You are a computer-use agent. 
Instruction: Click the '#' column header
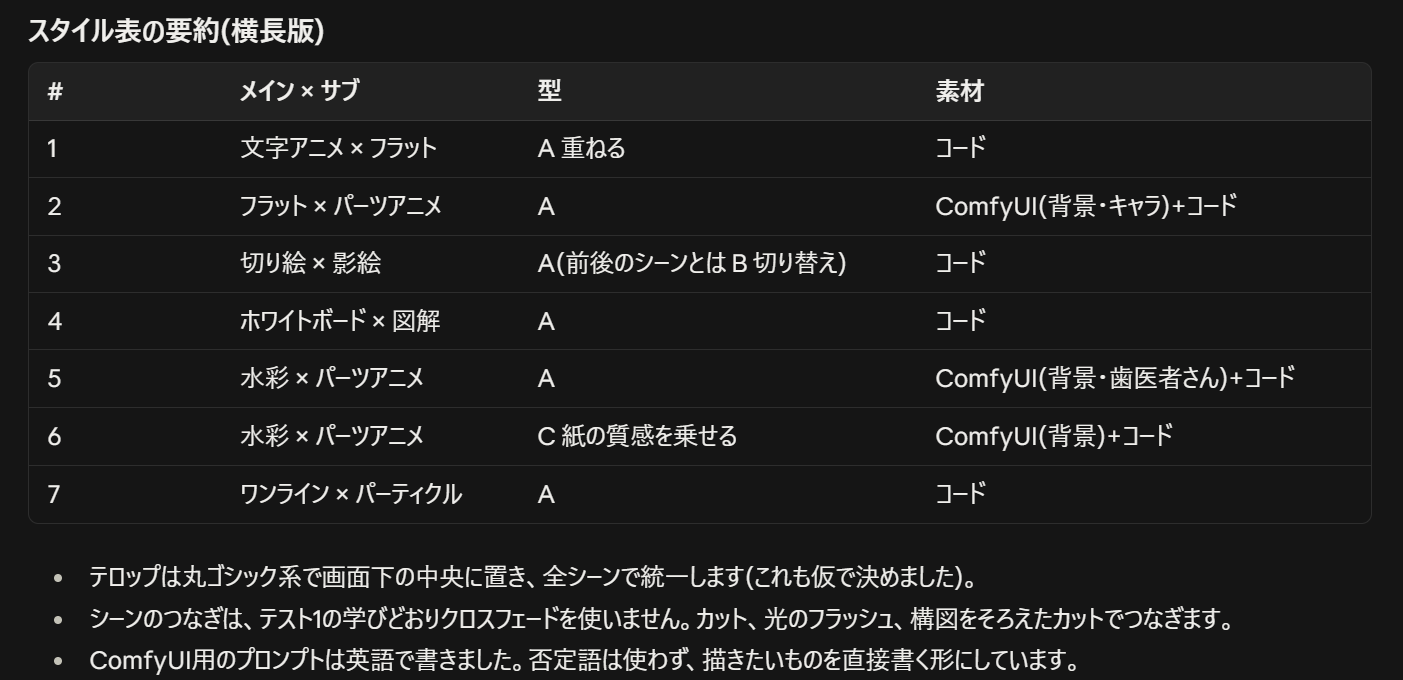tap(55, 92)
